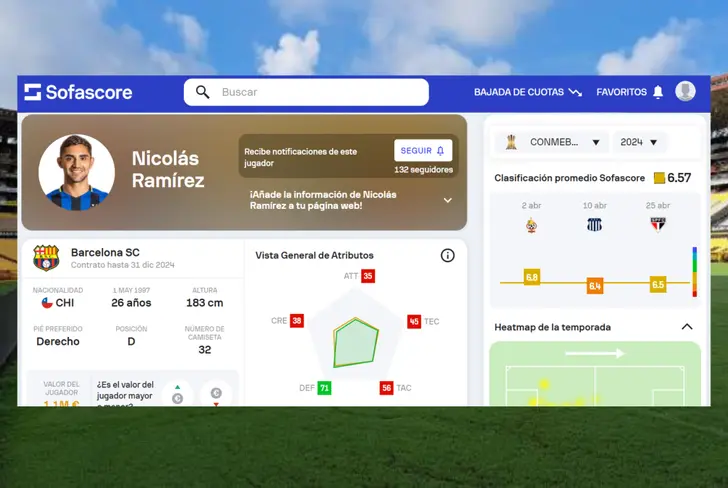Open the 2024 season dropdown
Image resolution: width=728 pixels, height=488 pixels.
click(x=639, y=142)
